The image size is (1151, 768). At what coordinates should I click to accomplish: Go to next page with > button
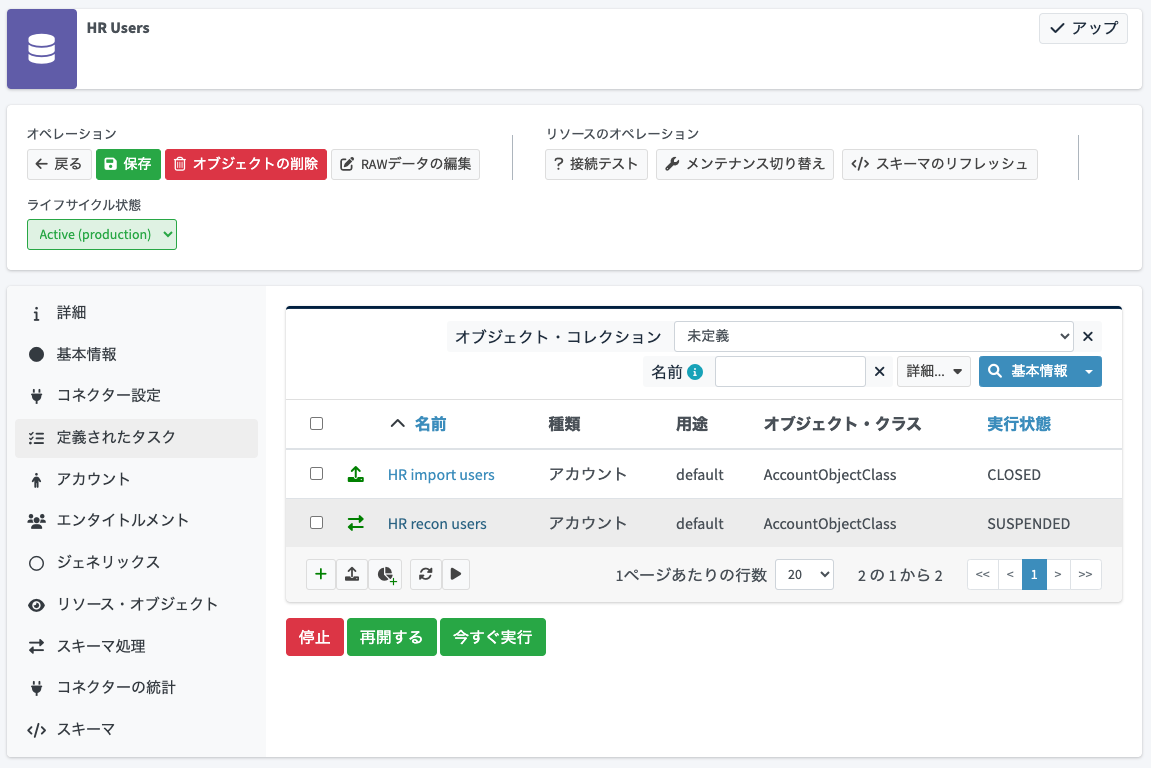(1058, 574)
